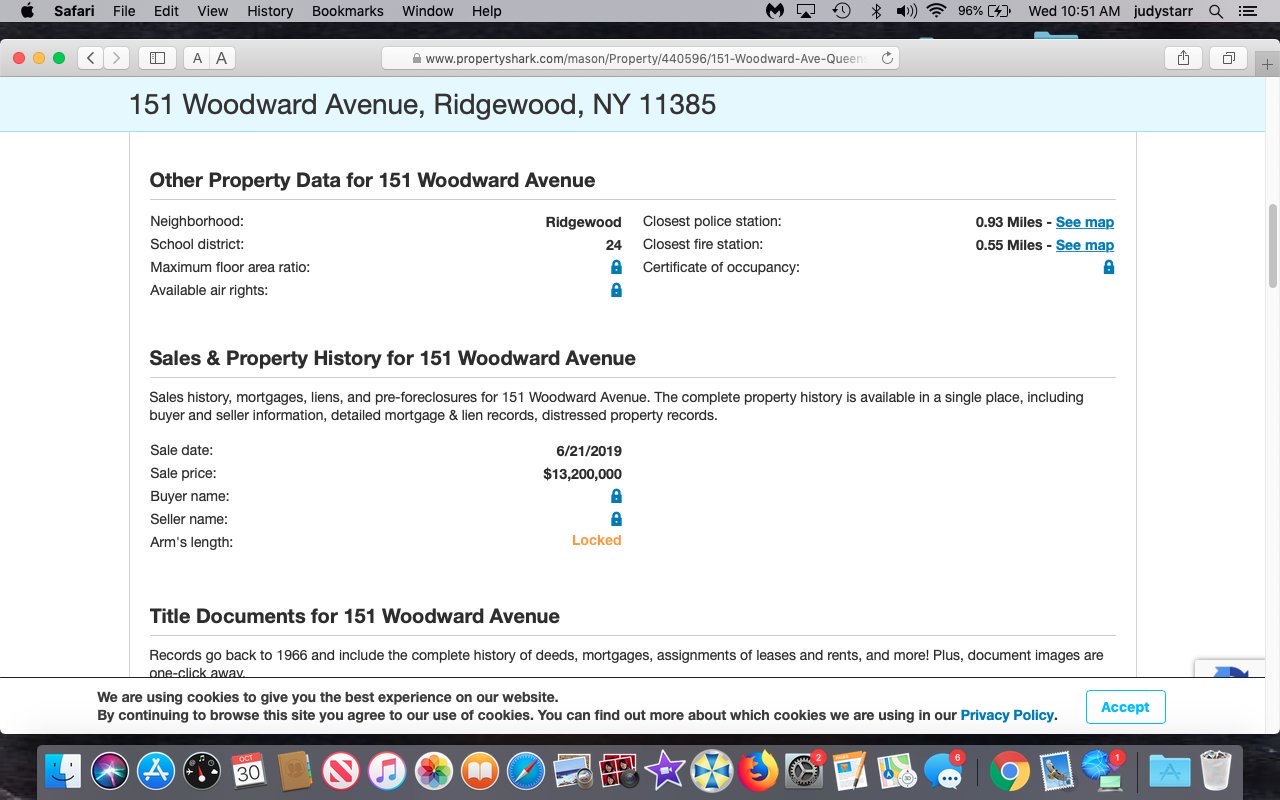Show the Safari sidebar
1280x800 pixels.
pyautogui.click(x=157, y=58)
